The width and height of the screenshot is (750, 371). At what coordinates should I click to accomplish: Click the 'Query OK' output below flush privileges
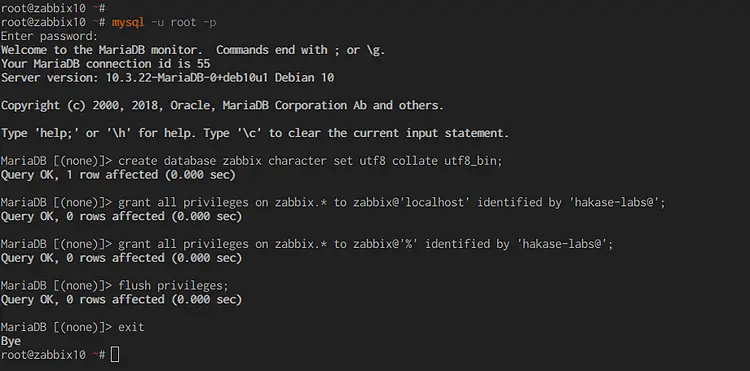coord(121,300)
